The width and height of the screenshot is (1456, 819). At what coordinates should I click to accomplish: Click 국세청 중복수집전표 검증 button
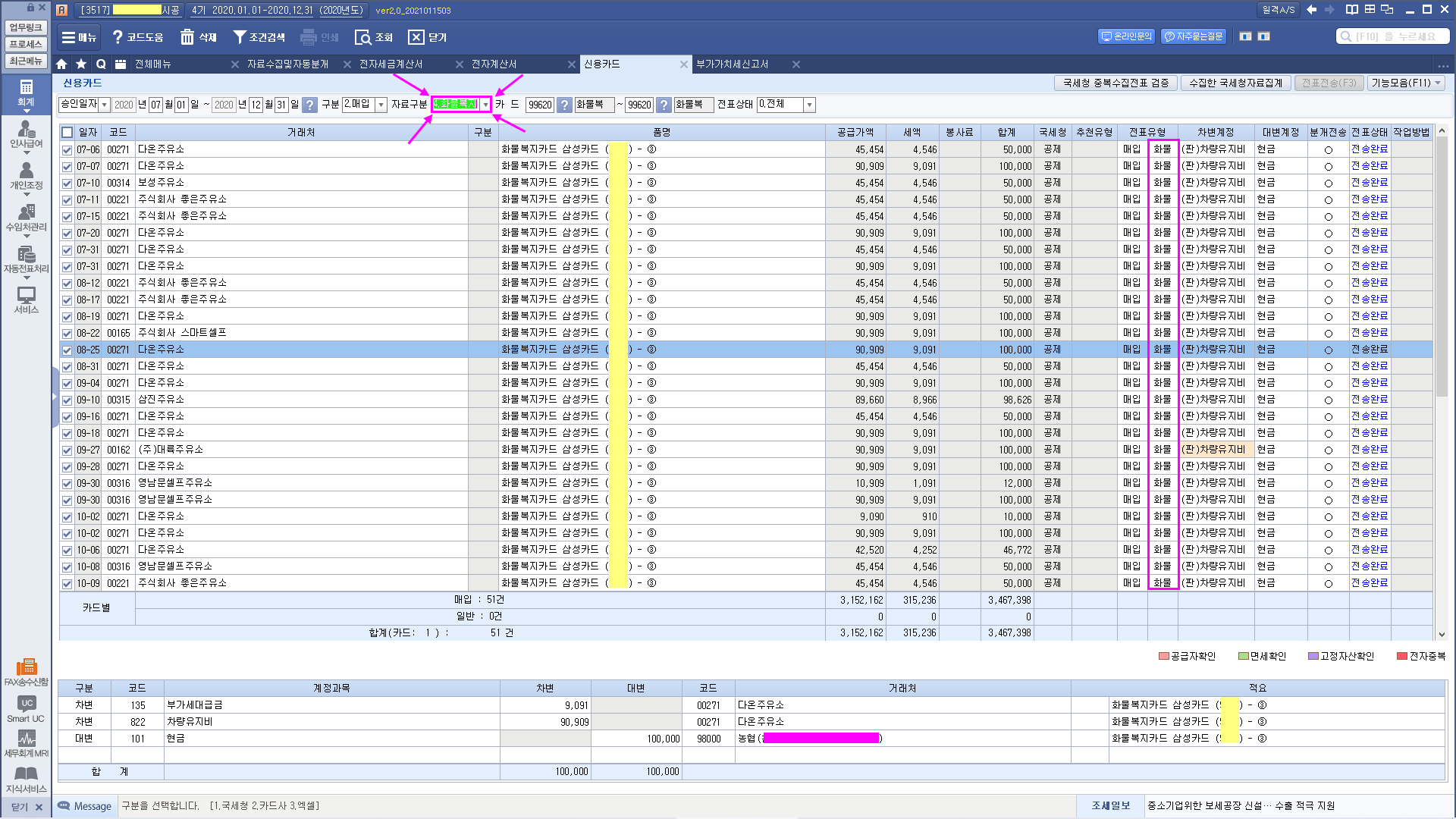(x=1116, y=83)
